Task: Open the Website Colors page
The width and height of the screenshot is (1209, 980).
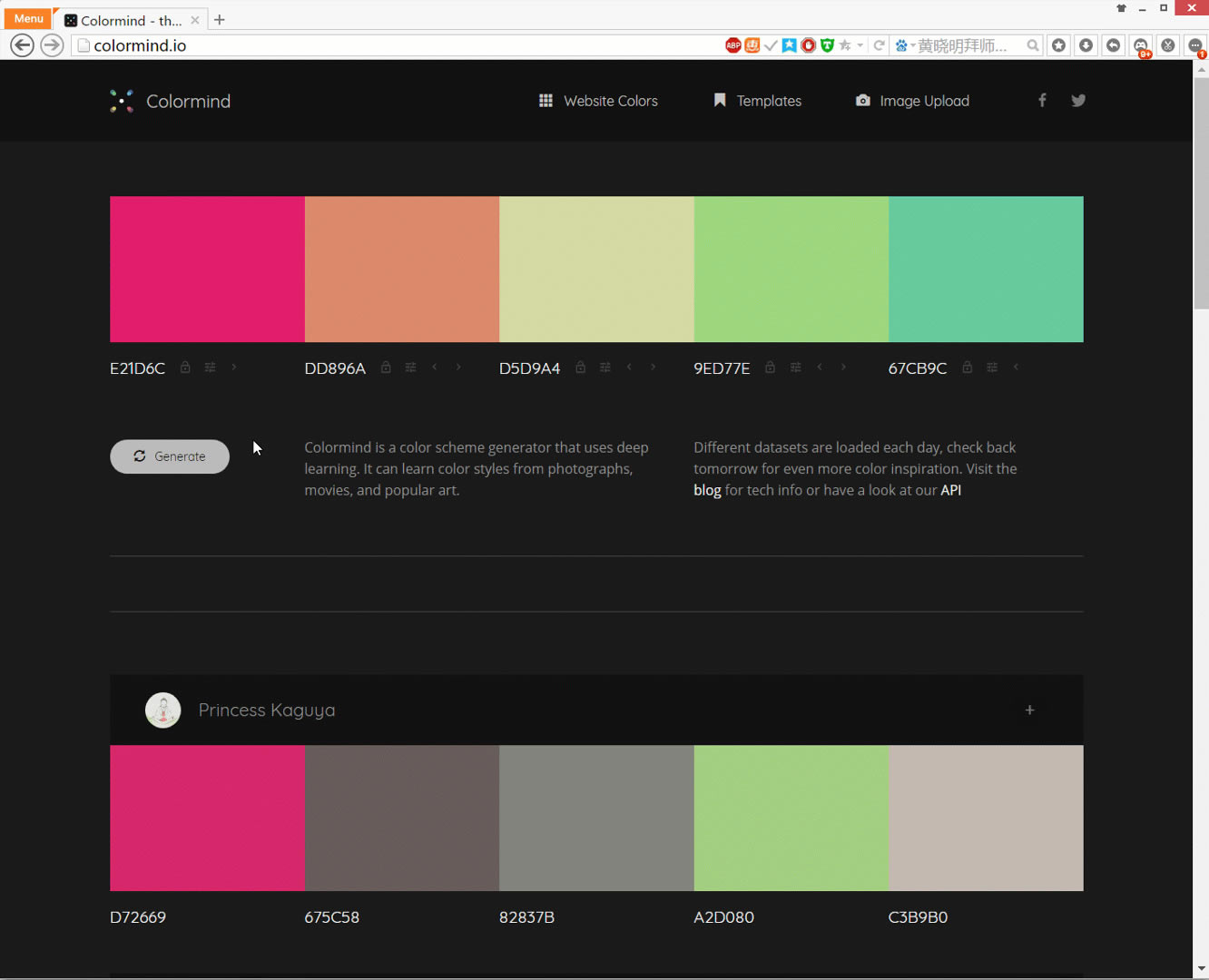Action: pyautogui.click(x=598, y=101)
